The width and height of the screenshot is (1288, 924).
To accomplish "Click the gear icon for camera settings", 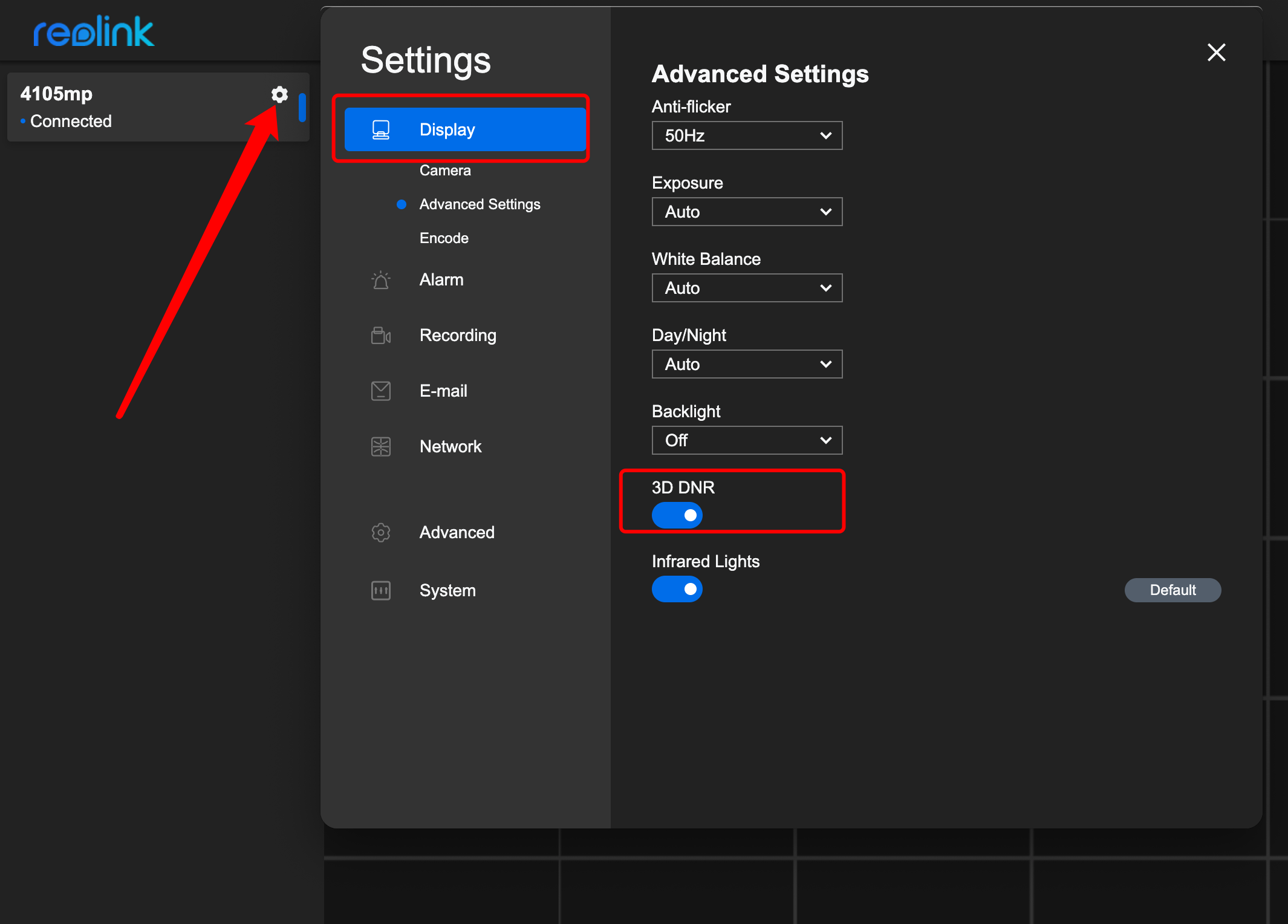I will tap(278, 93).
